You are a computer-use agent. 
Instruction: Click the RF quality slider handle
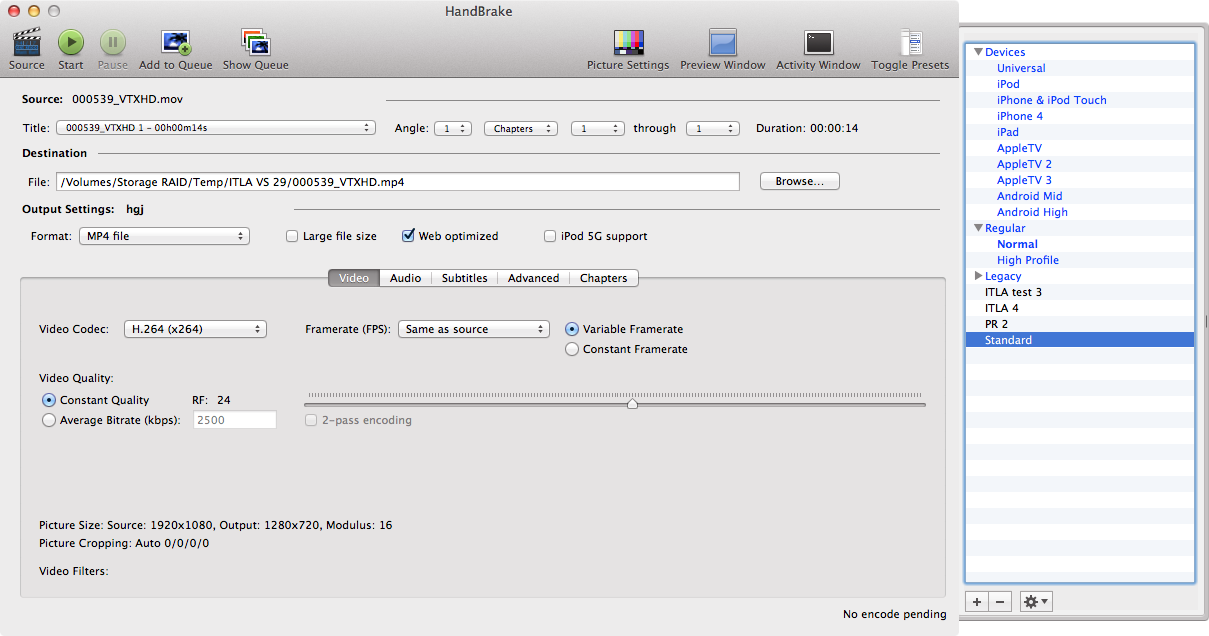(x=632, y=404)
